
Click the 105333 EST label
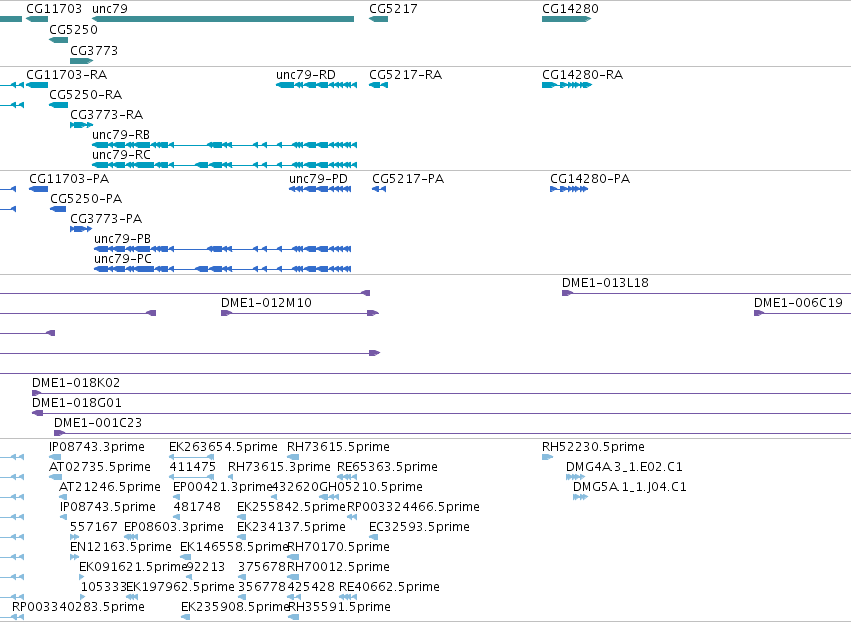pos(103,587)
